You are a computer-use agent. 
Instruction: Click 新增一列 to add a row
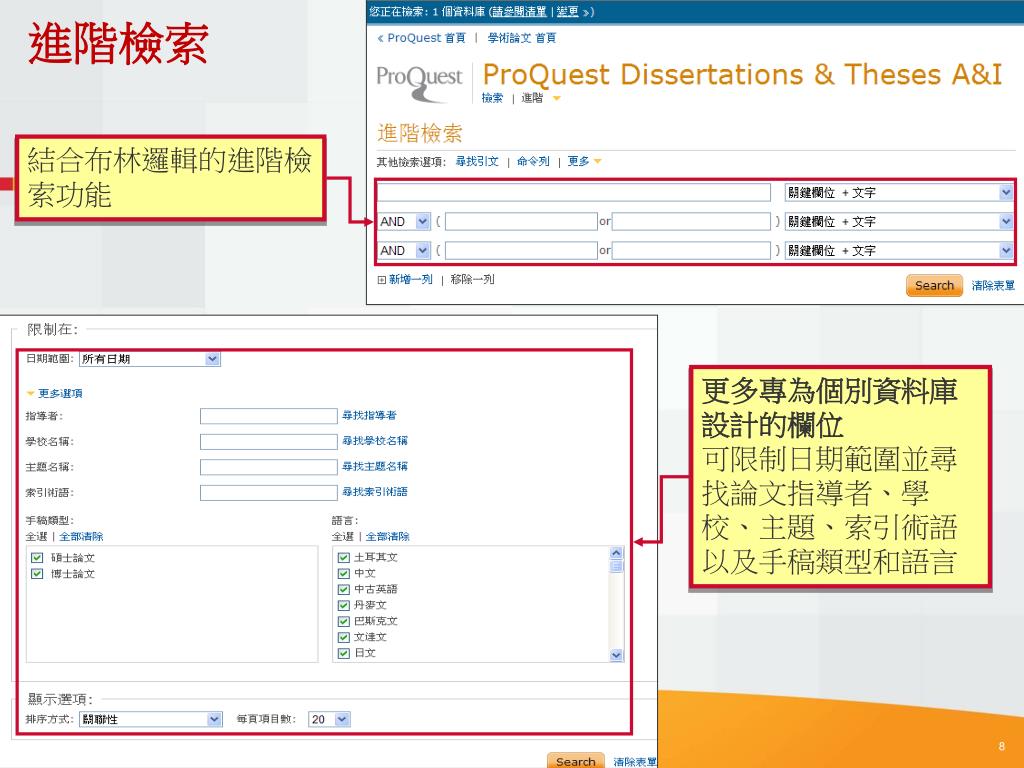click(411, 280)
